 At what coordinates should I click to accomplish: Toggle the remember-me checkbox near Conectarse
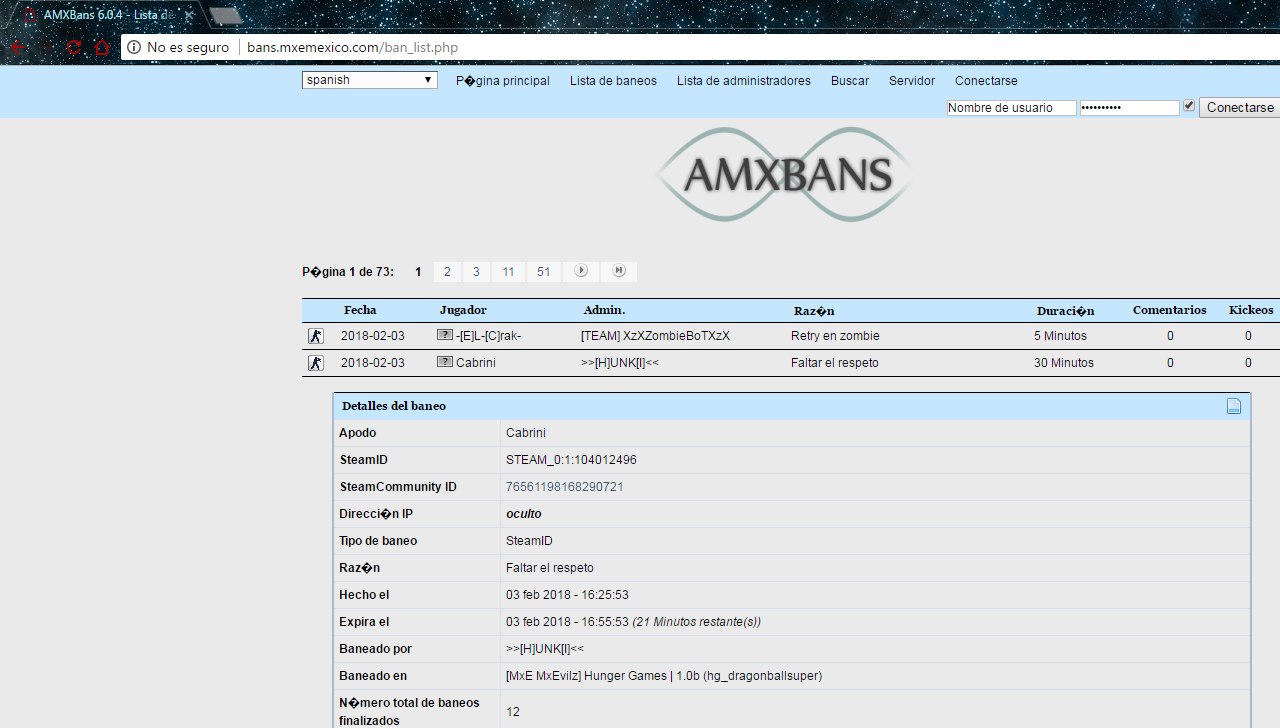[x=1189, y=105]
